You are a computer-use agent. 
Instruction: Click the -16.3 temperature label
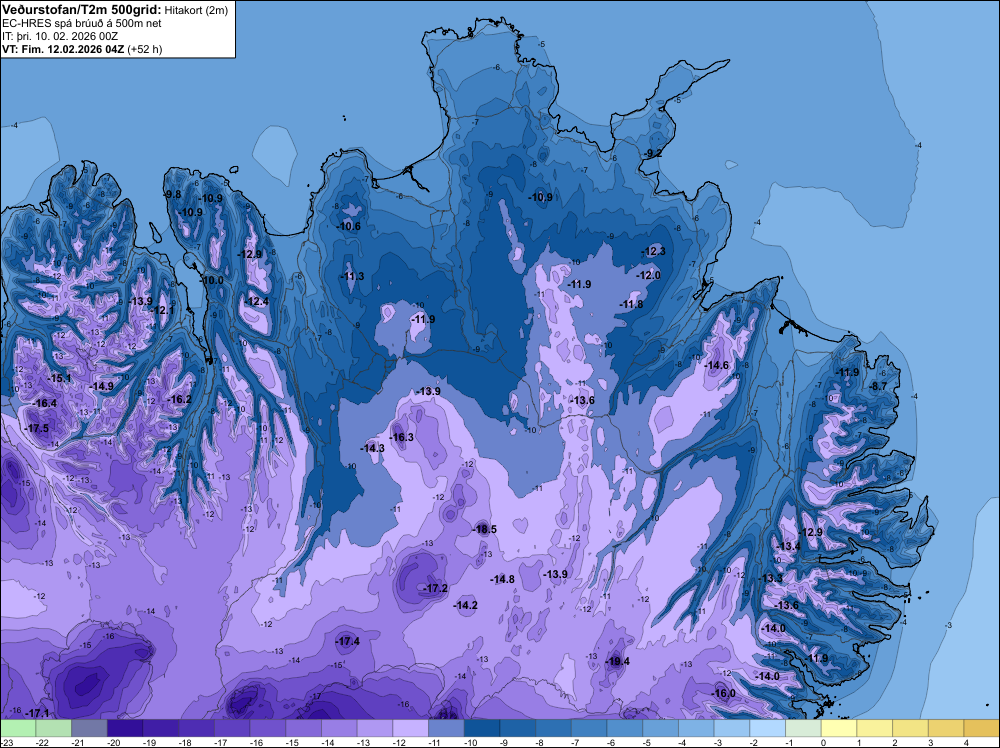tap(402, 437)
